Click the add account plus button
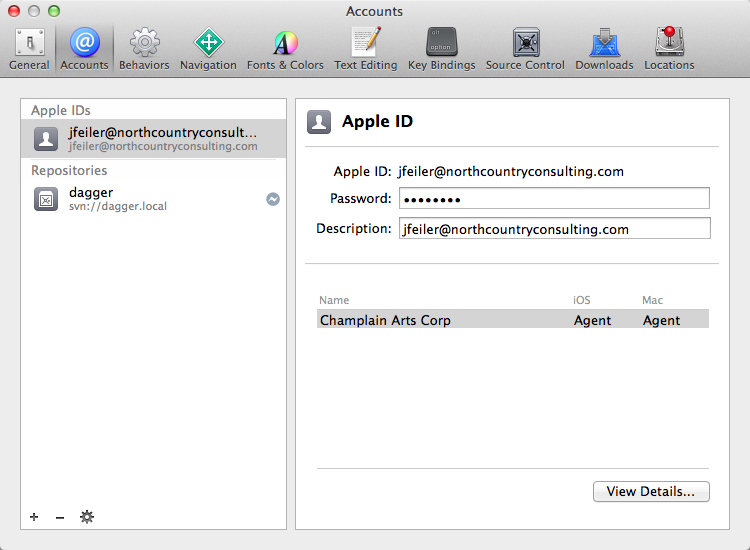The height and width of the screenshot is (550, 750). tap(34, 517)
